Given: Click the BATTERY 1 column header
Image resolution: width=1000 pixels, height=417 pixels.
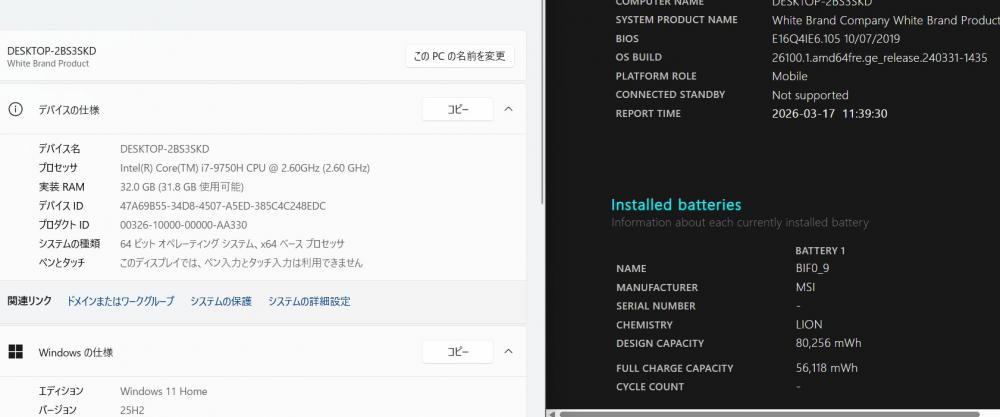Looking at the screenshot, I should (x=820, y=251).
